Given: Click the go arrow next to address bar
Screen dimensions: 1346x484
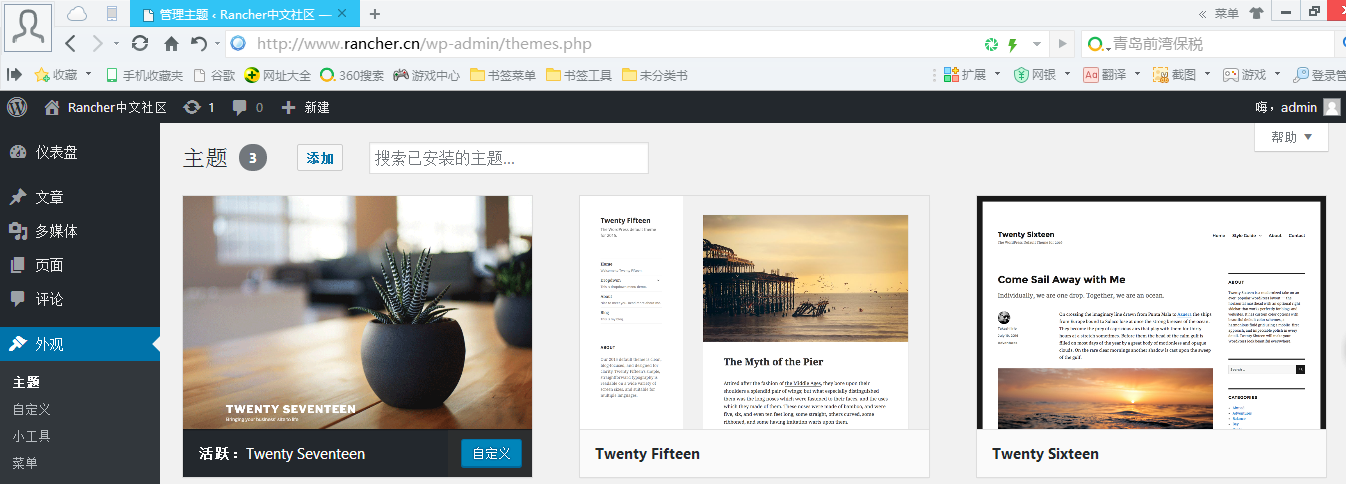Looking at the screenshot, I should coord(1063,44).
